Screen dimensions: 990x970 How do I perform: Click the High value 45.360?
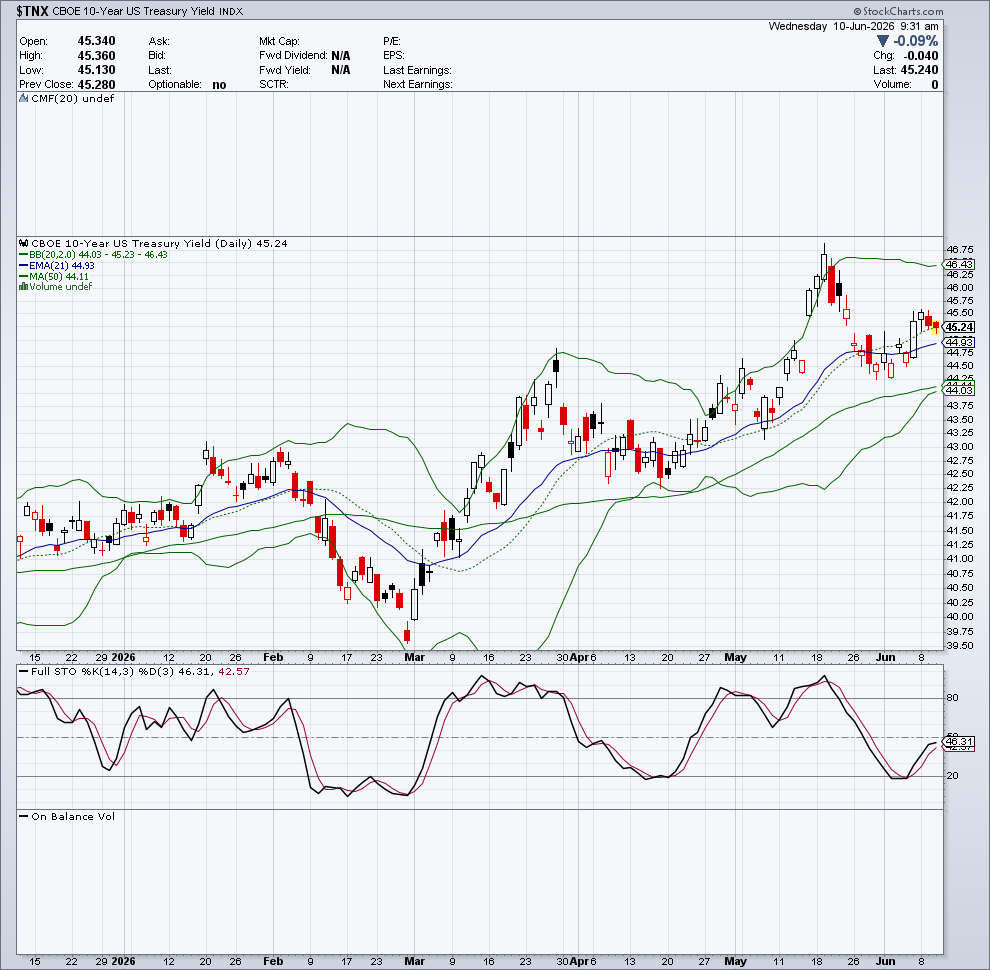[97, 56]
